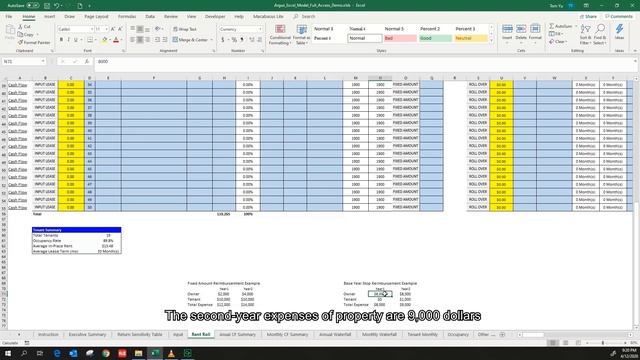The width and height of the screenshot is (640, 360).
Task: Open Find & Select menu
Action: coord(600,34)
